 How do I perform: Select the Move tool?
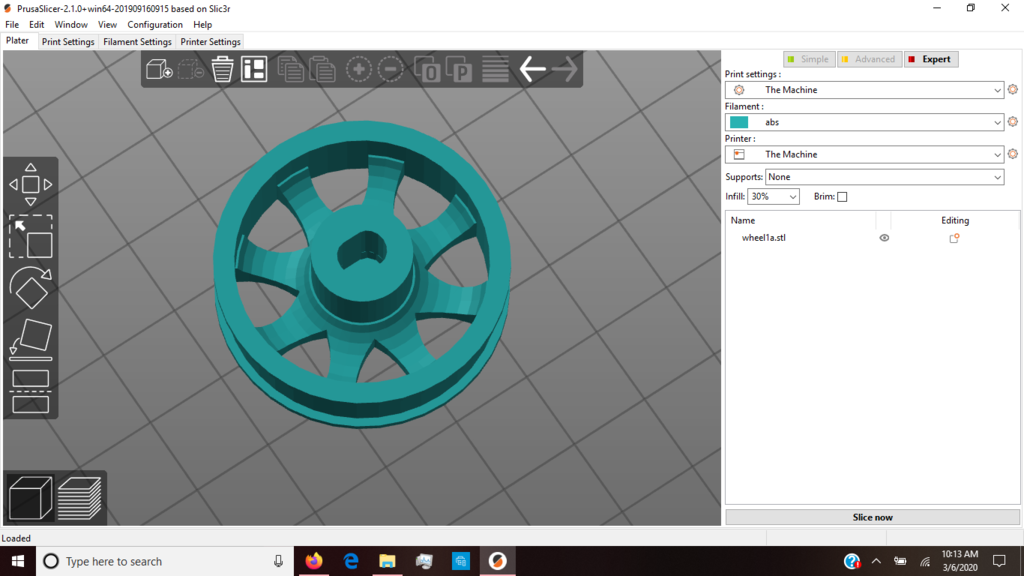coord(31,183)
